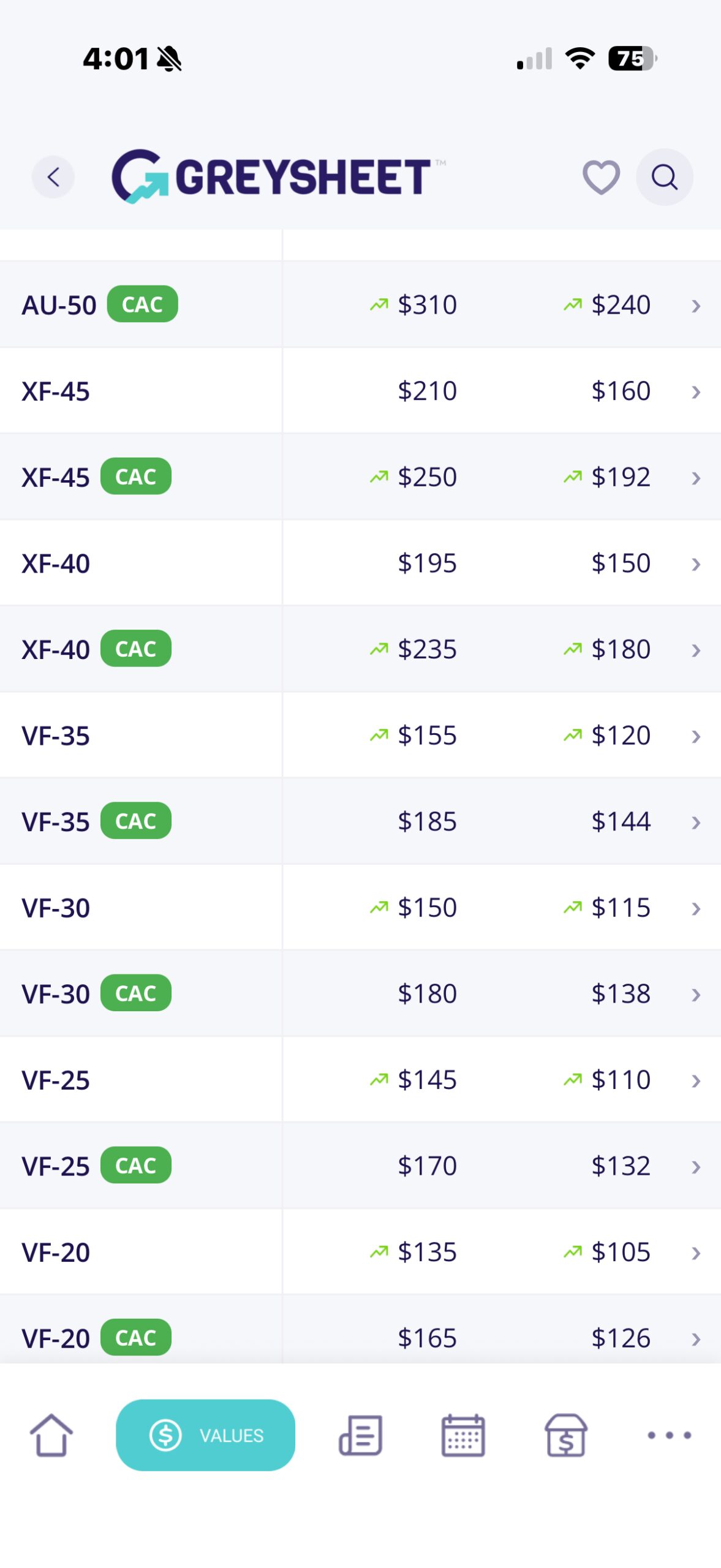The height and width of the screenshot is (1568, 721).
Task: Open the news articles tab icon
Action: (361, 1434)
